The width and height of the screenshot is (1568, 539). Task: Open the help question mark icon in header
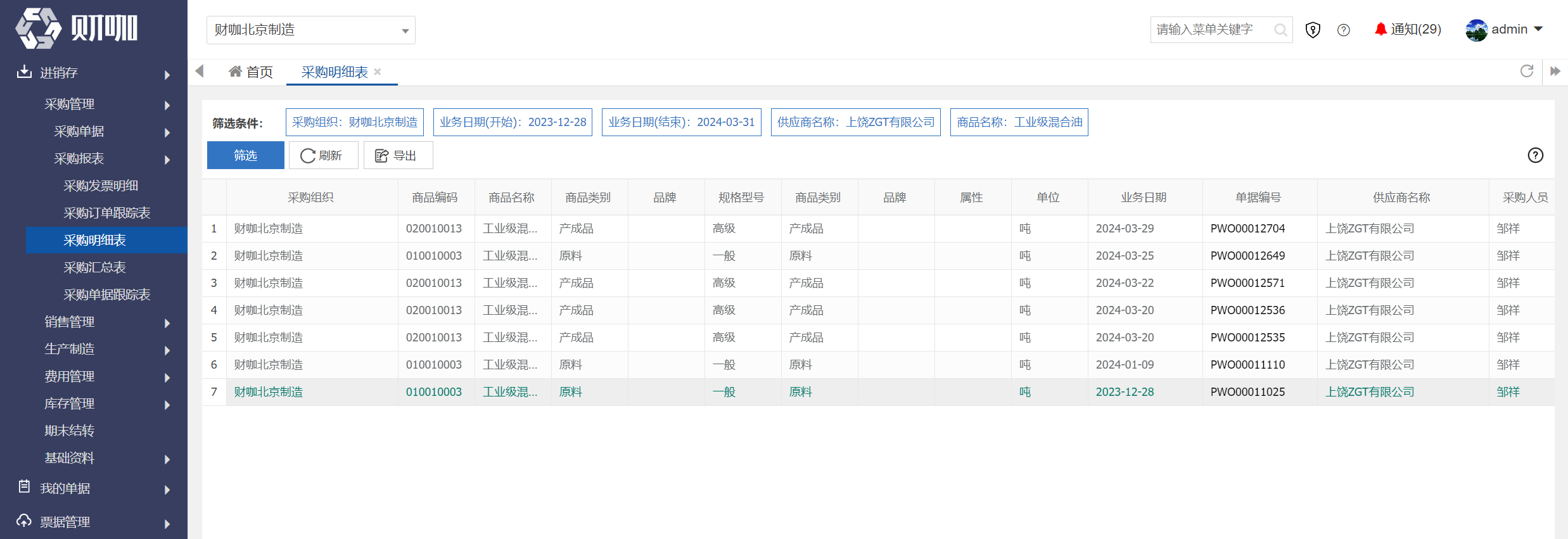1343,30
